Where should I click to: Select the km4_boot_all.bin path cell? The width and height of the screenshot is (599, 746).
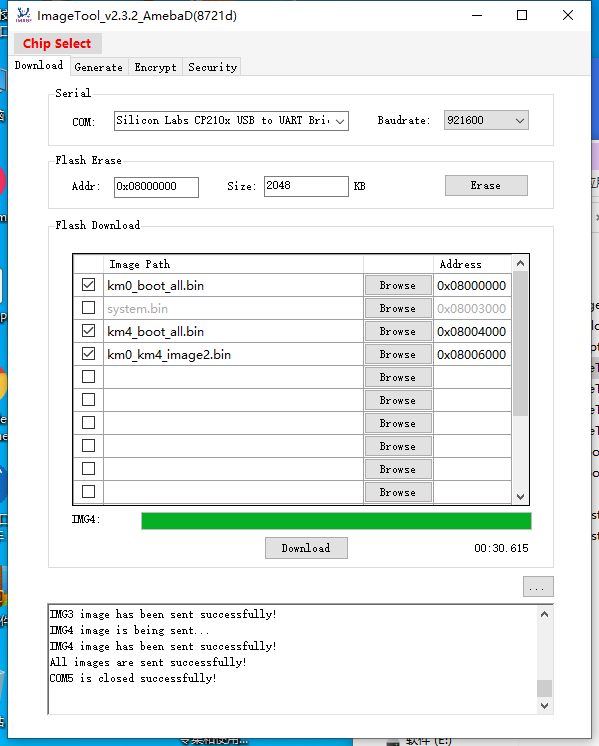pyautogui.click(x=234, y=332)
